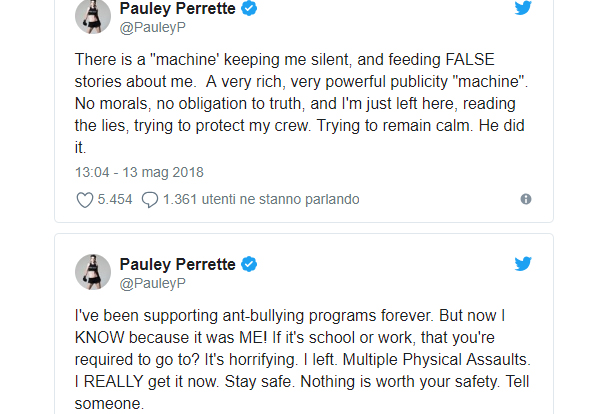600x414 pixels.
Task: Open the profile photo in the second tweet
Action: click(92, 272)
